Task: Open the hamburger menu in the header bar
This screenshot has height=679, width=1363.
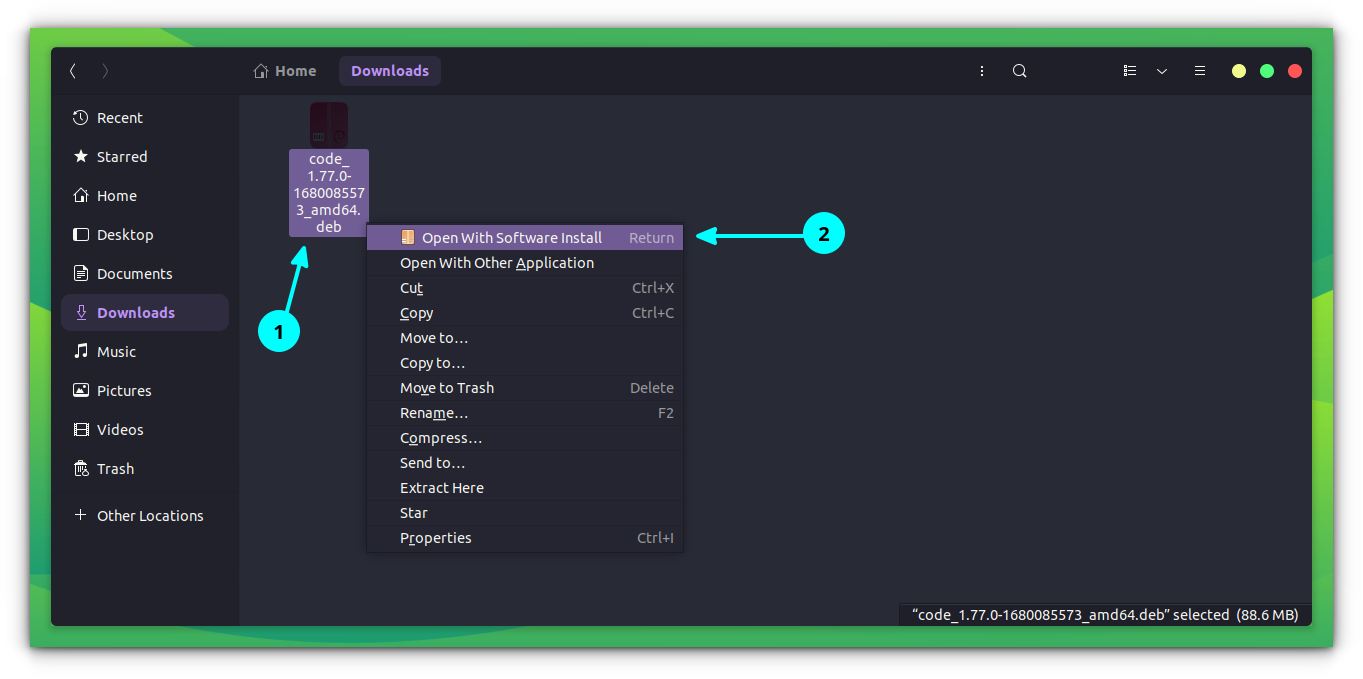Action: 1199,71
